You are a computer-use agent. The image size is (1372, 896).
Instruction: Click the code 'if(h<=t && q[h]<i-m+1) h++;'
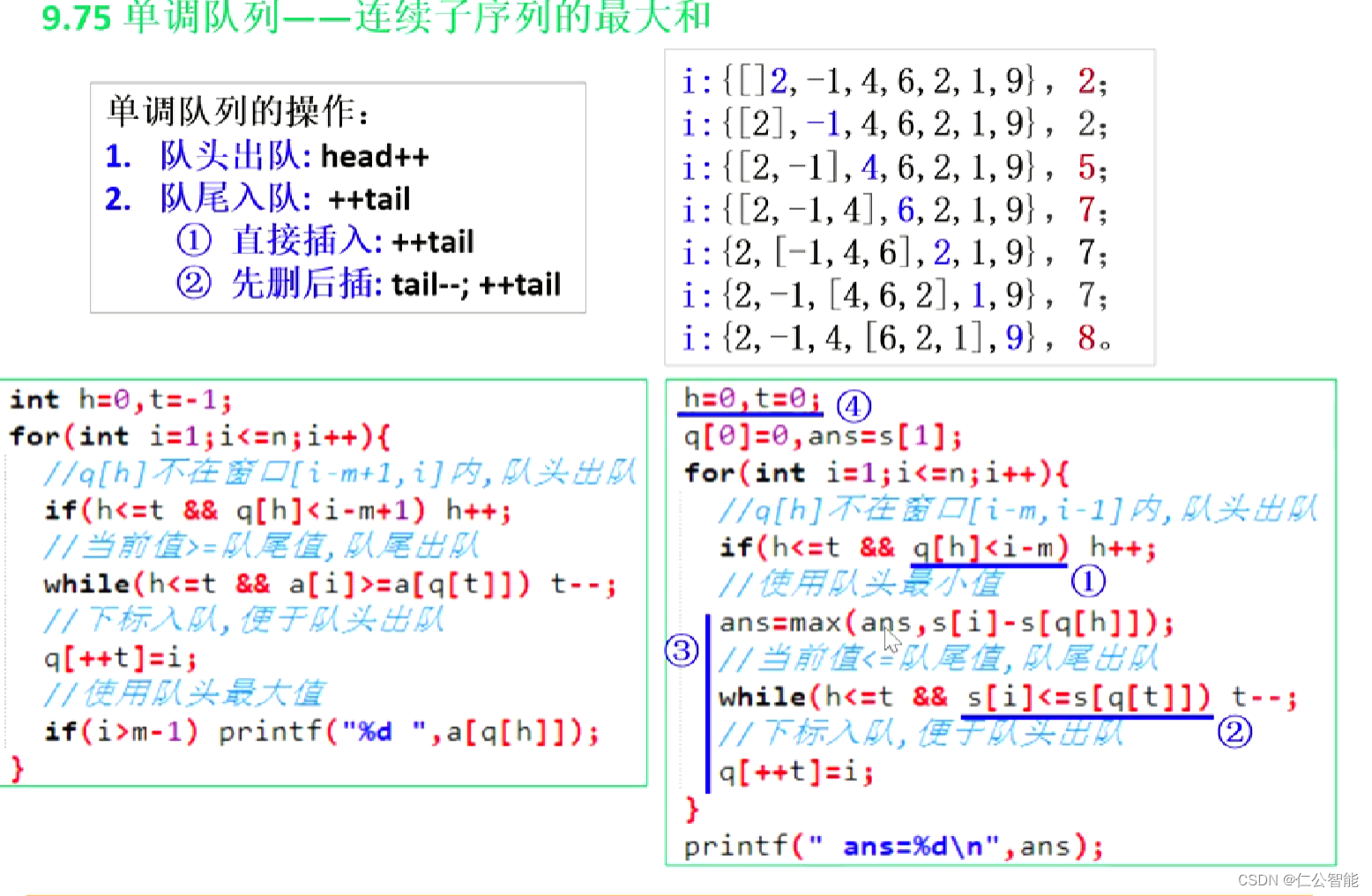pos(278,510)
